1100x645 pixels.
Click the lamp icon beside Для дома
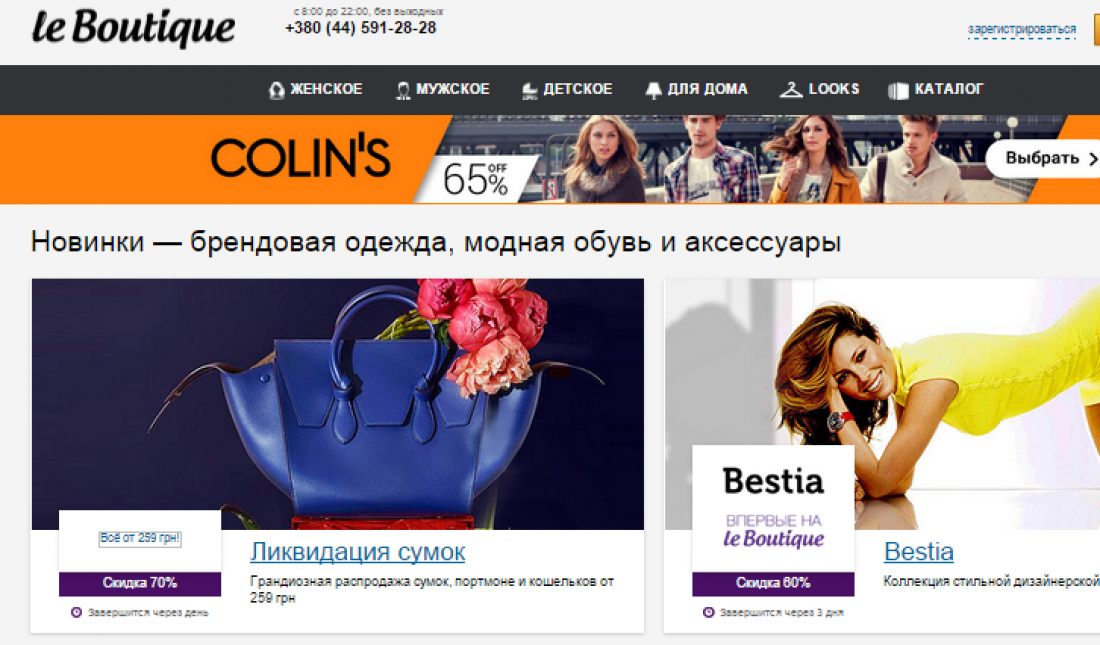coord(653,90)
